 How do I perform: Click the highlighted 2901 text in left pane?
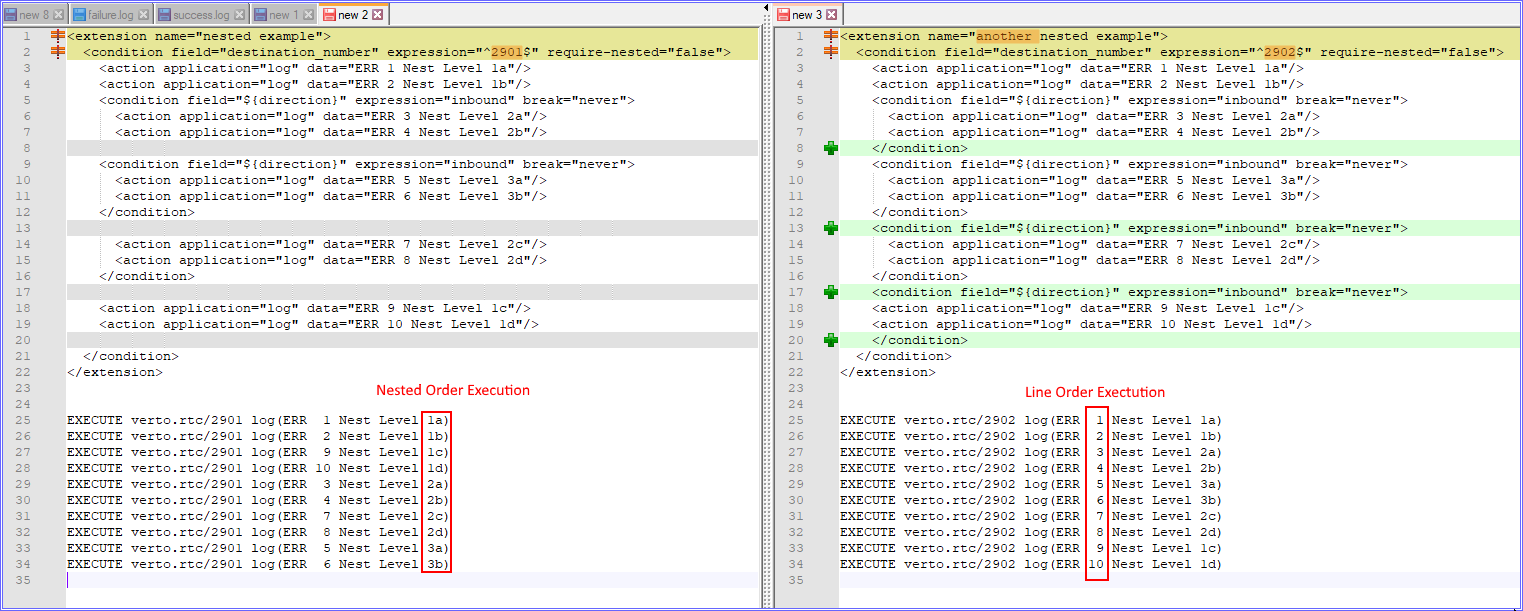click(x=506, y=52)
